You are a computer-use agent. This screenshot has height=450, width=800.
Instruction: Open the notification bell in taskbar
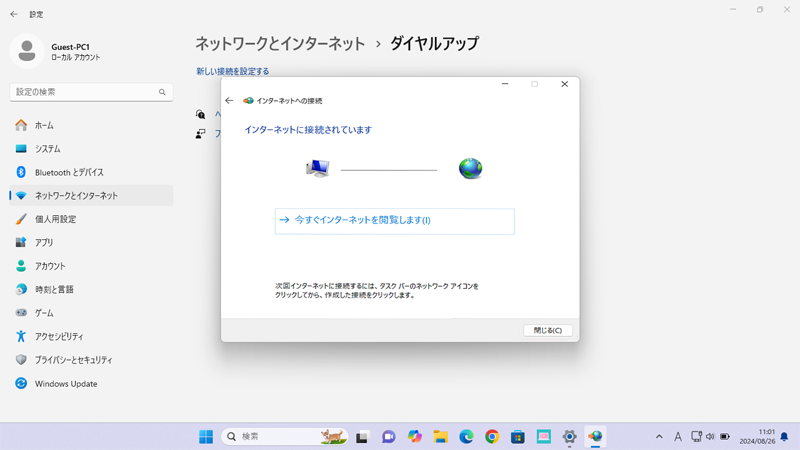(x=785, y=437)
